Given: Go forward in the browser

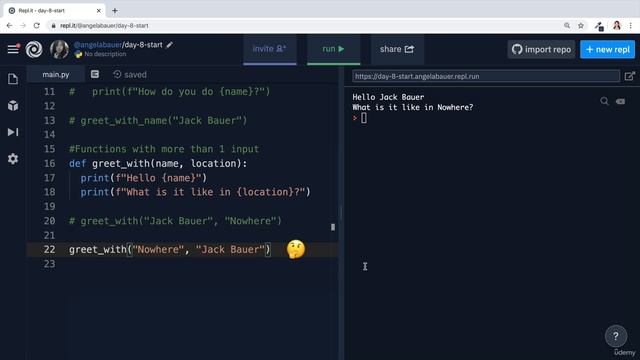Looking at the screenshot, I should click(23, 25).
